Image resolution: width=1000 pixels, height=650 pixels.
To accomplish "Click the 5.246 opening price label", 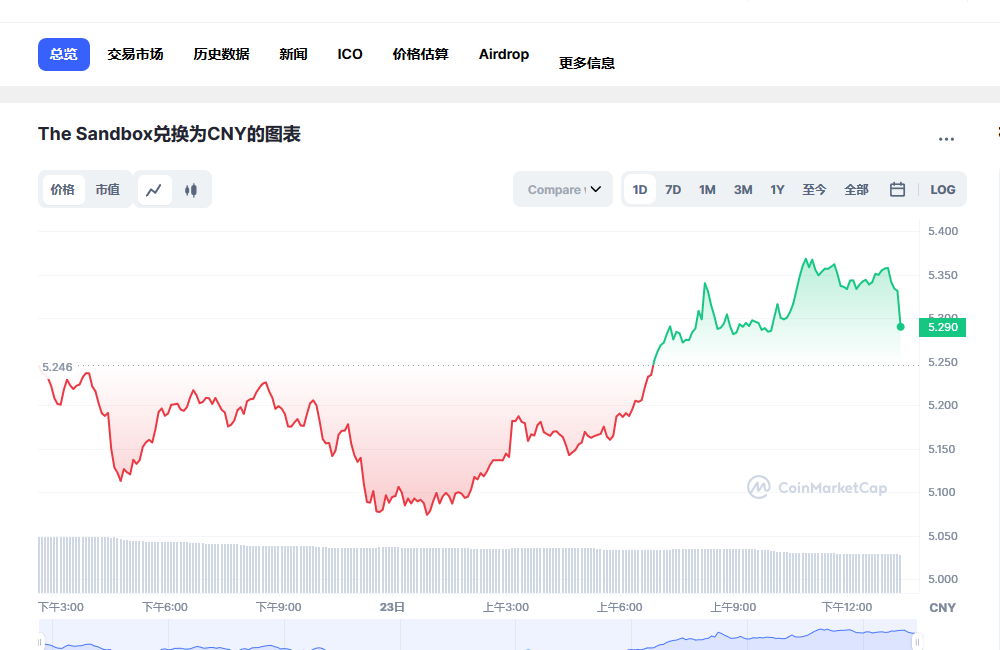I will click(x=57, y=367).
